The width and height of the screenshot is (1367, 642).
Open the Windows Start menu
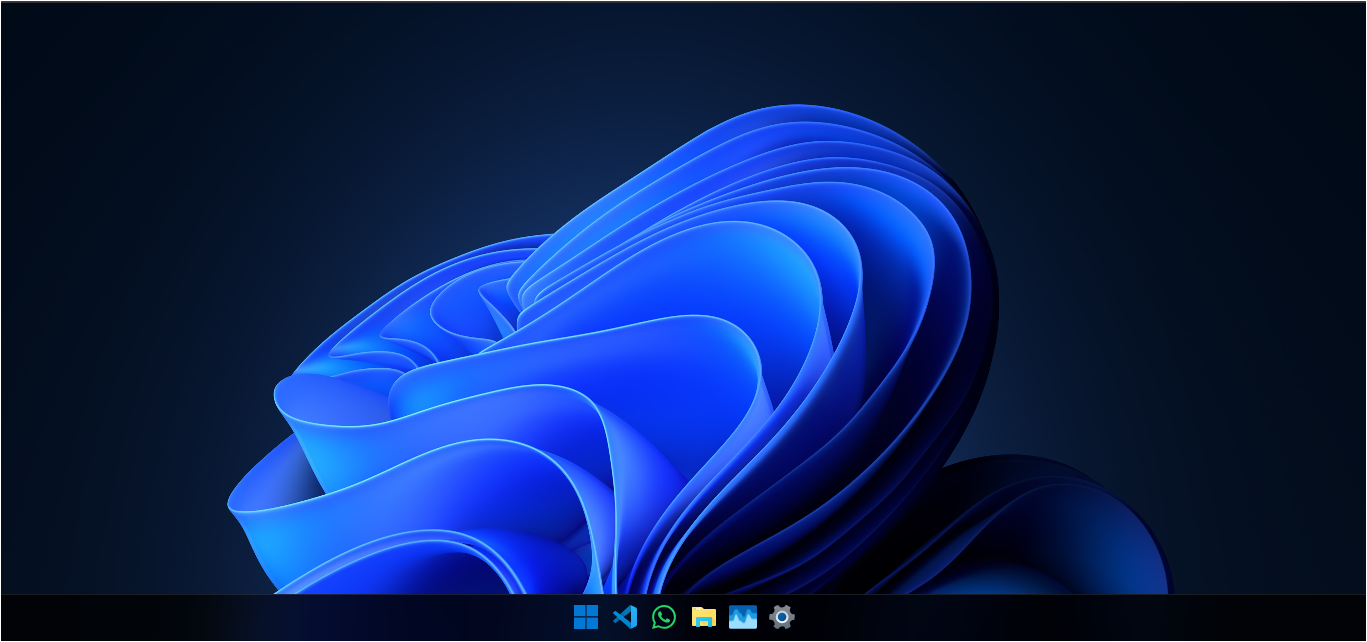pyautogui.click(x=586, y=617)
